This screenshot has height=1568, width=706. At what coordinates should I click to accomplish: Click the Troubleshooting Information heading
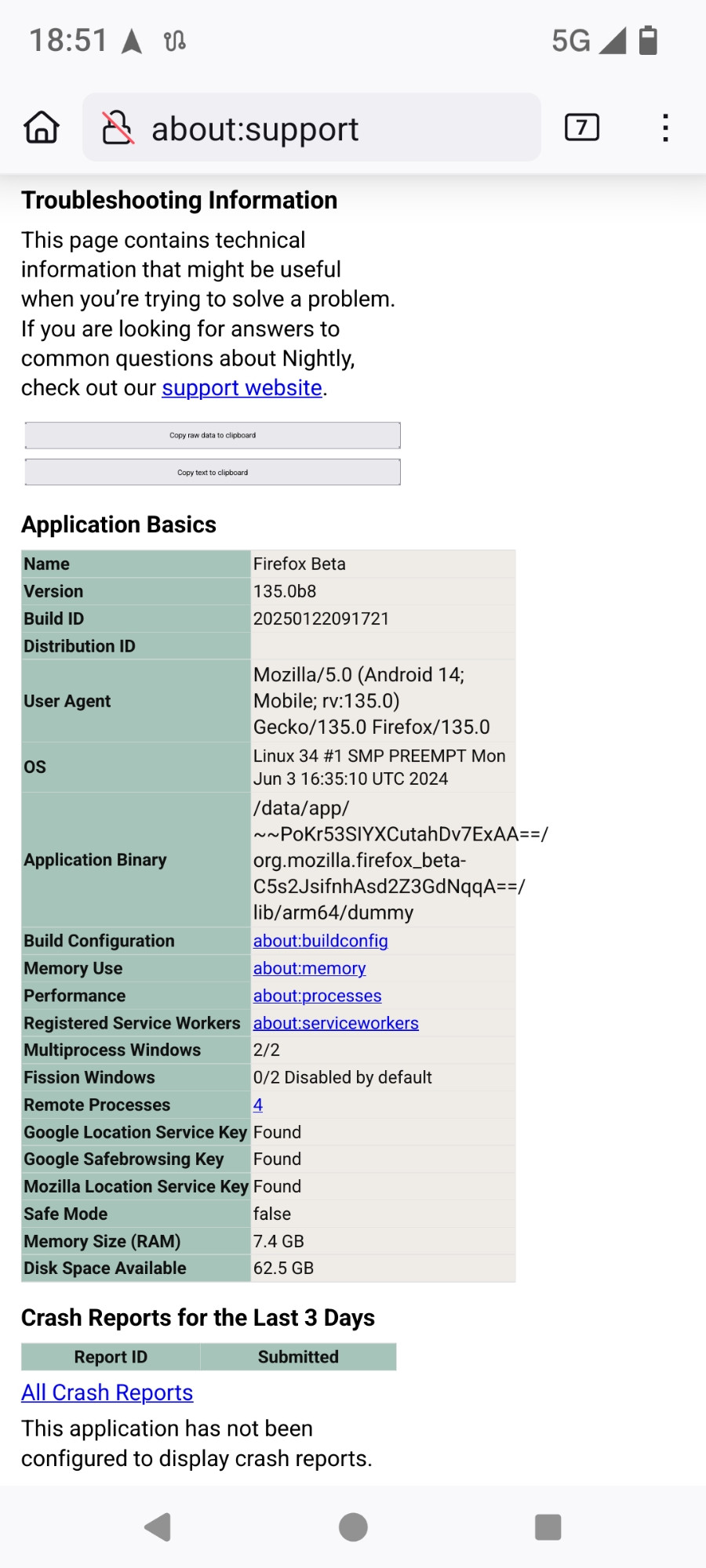point(179,201)
